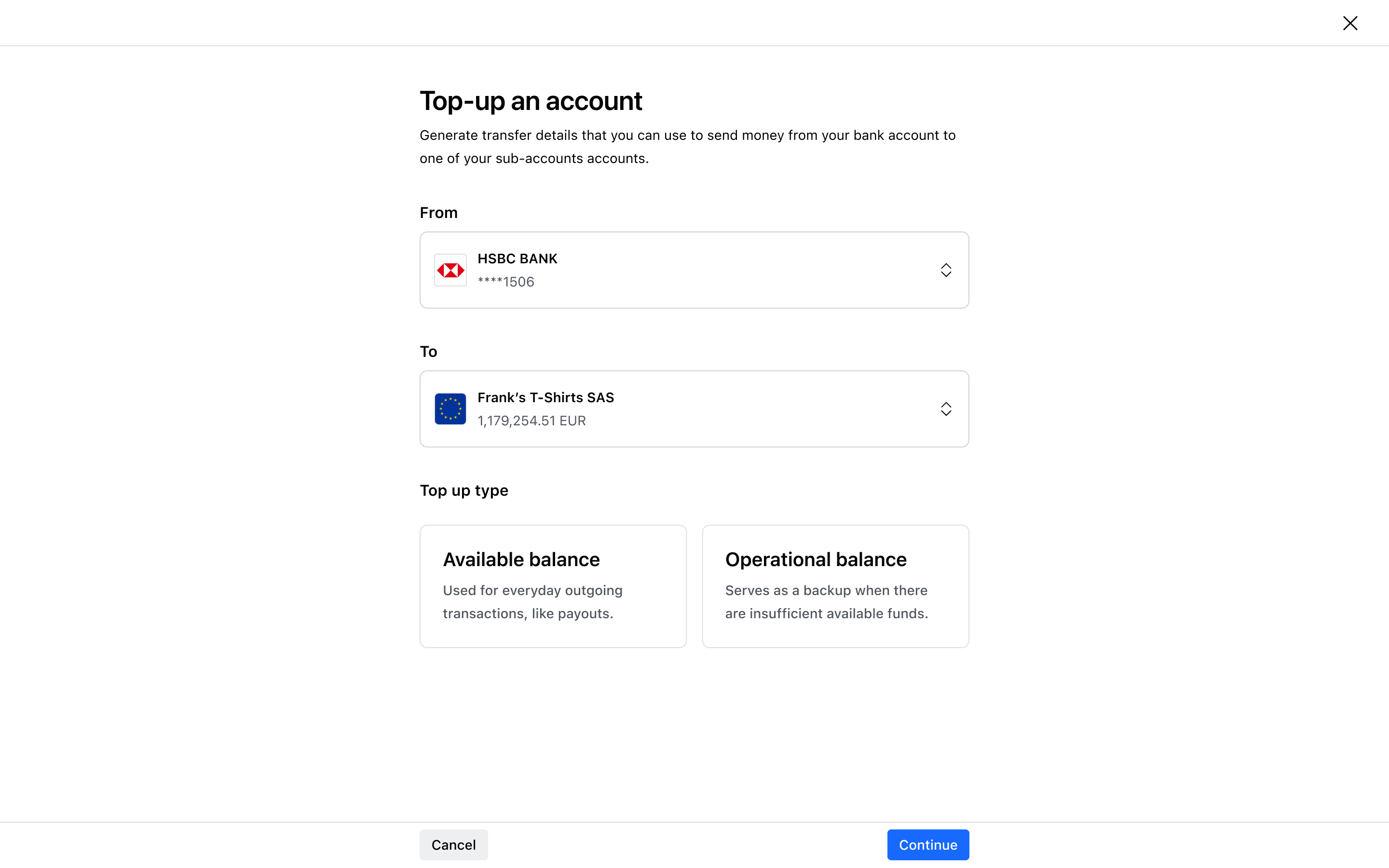
Task: Continue to the next step
Action: pos(927,844)
